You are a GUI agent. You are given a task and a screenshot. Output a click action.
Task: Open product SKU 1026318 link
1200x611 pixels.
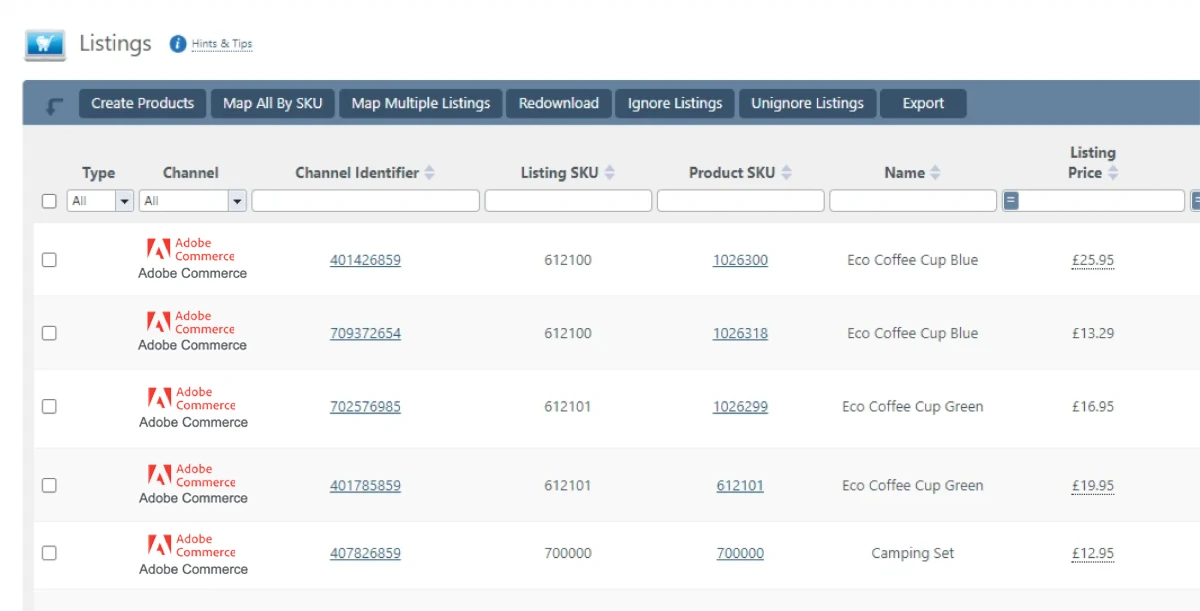740,333
